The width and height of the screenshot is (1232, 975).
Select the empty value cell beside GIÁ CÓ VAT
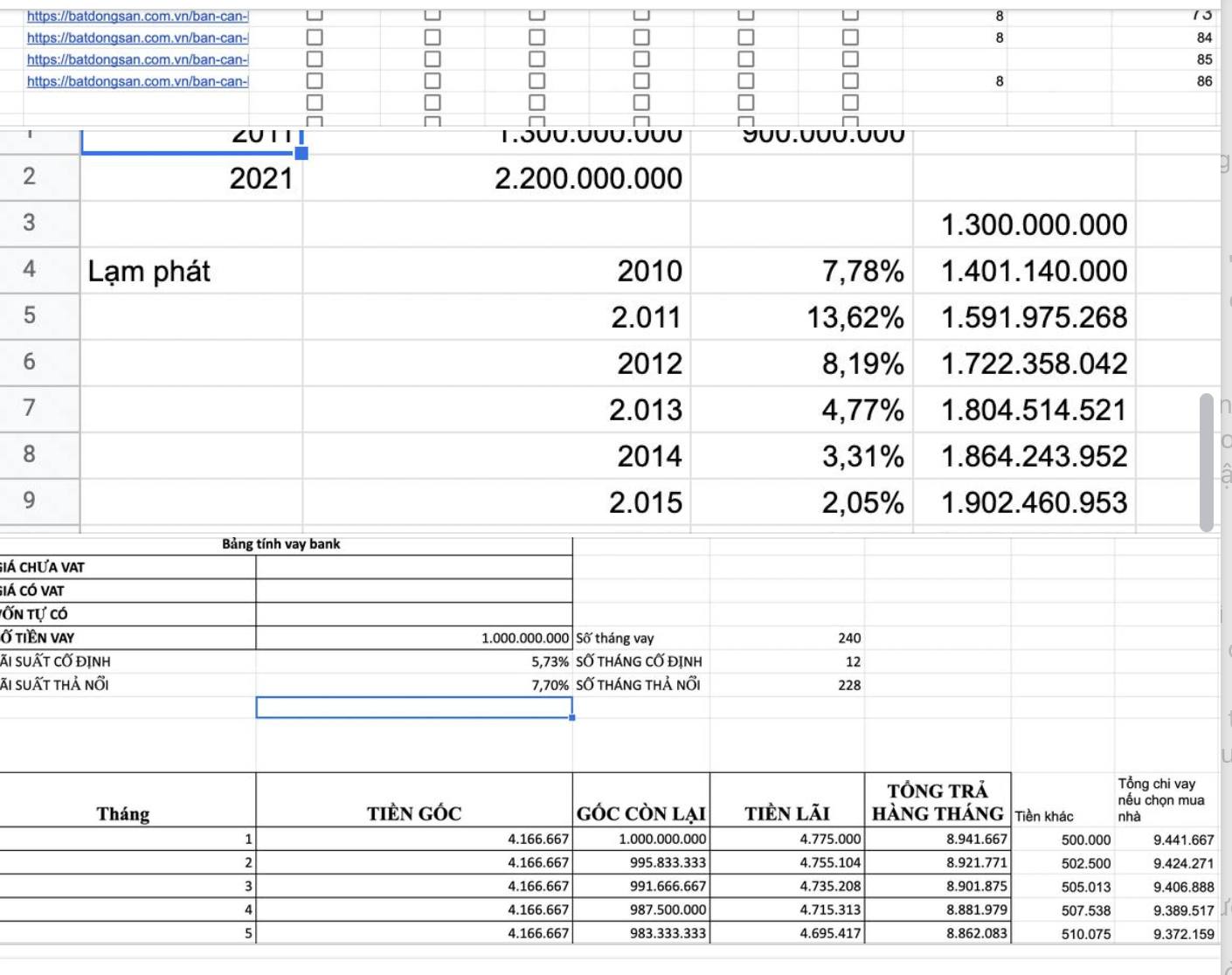414,591
